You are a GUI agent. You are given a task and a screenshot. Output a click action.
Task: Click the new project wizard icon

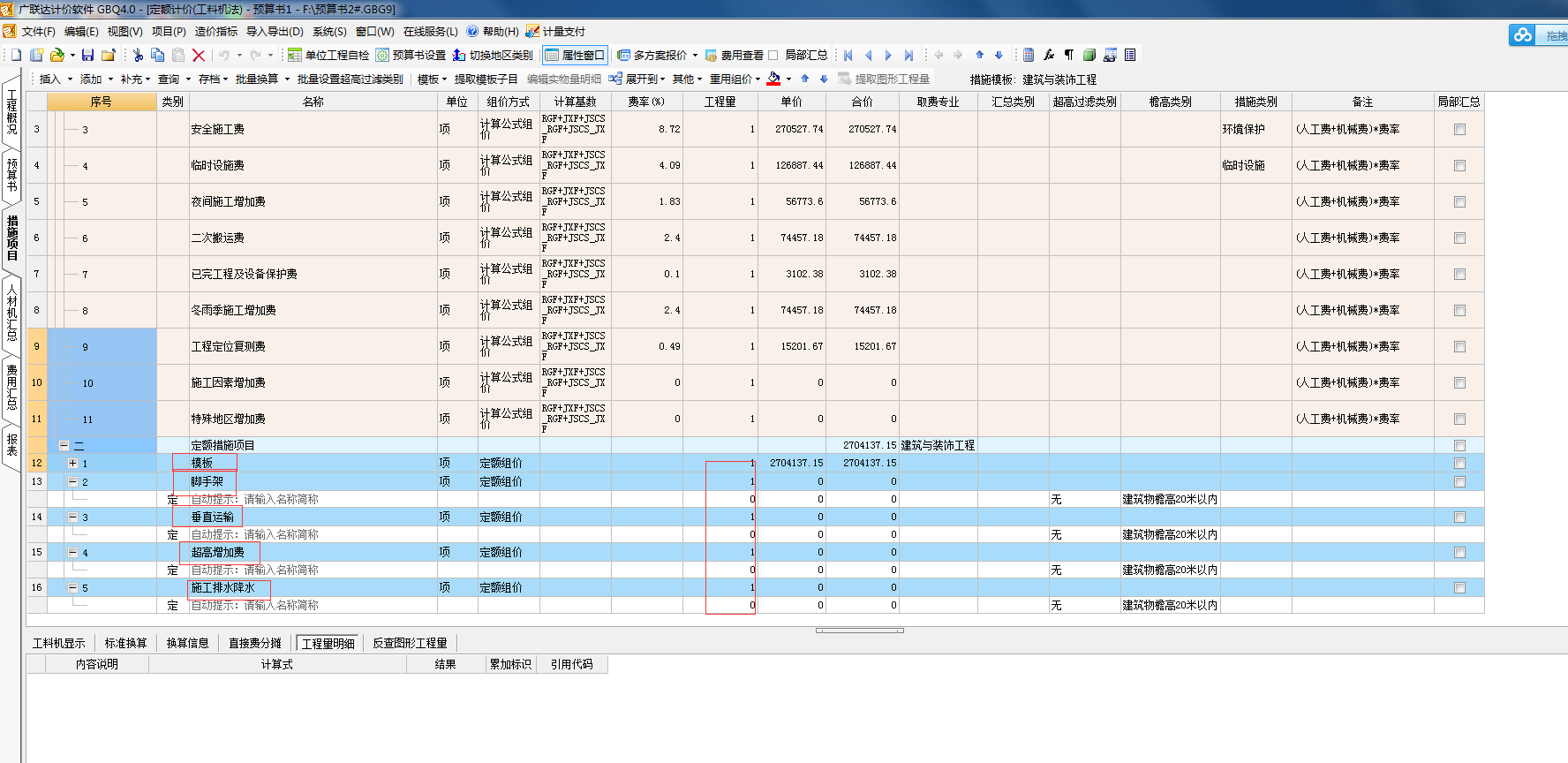(36, 55)
